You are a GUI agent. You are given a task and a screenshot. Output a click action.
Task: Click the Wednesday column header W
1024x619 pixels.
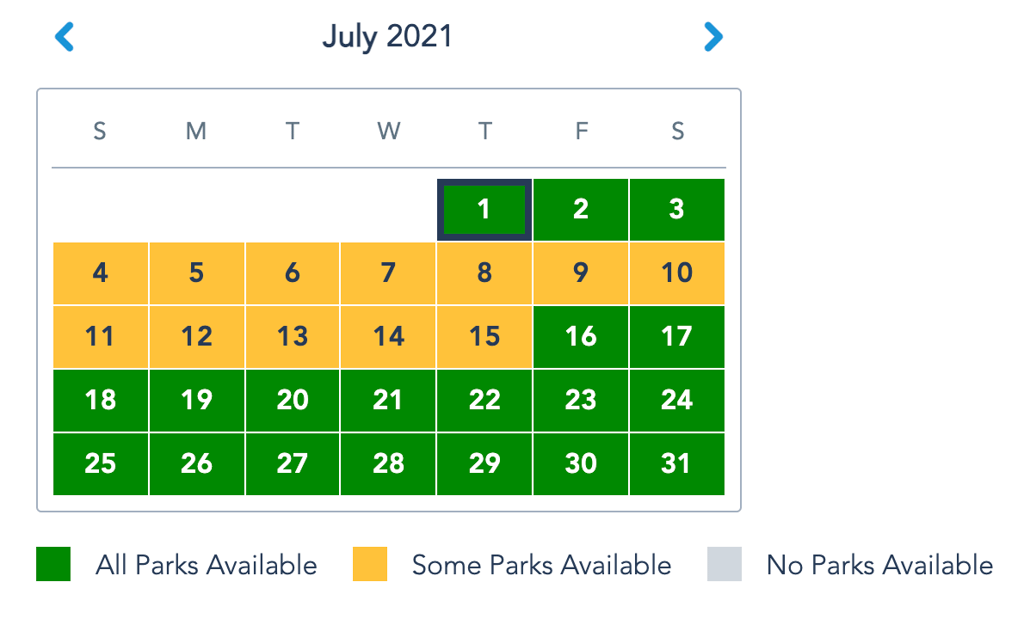pos(388,131)
